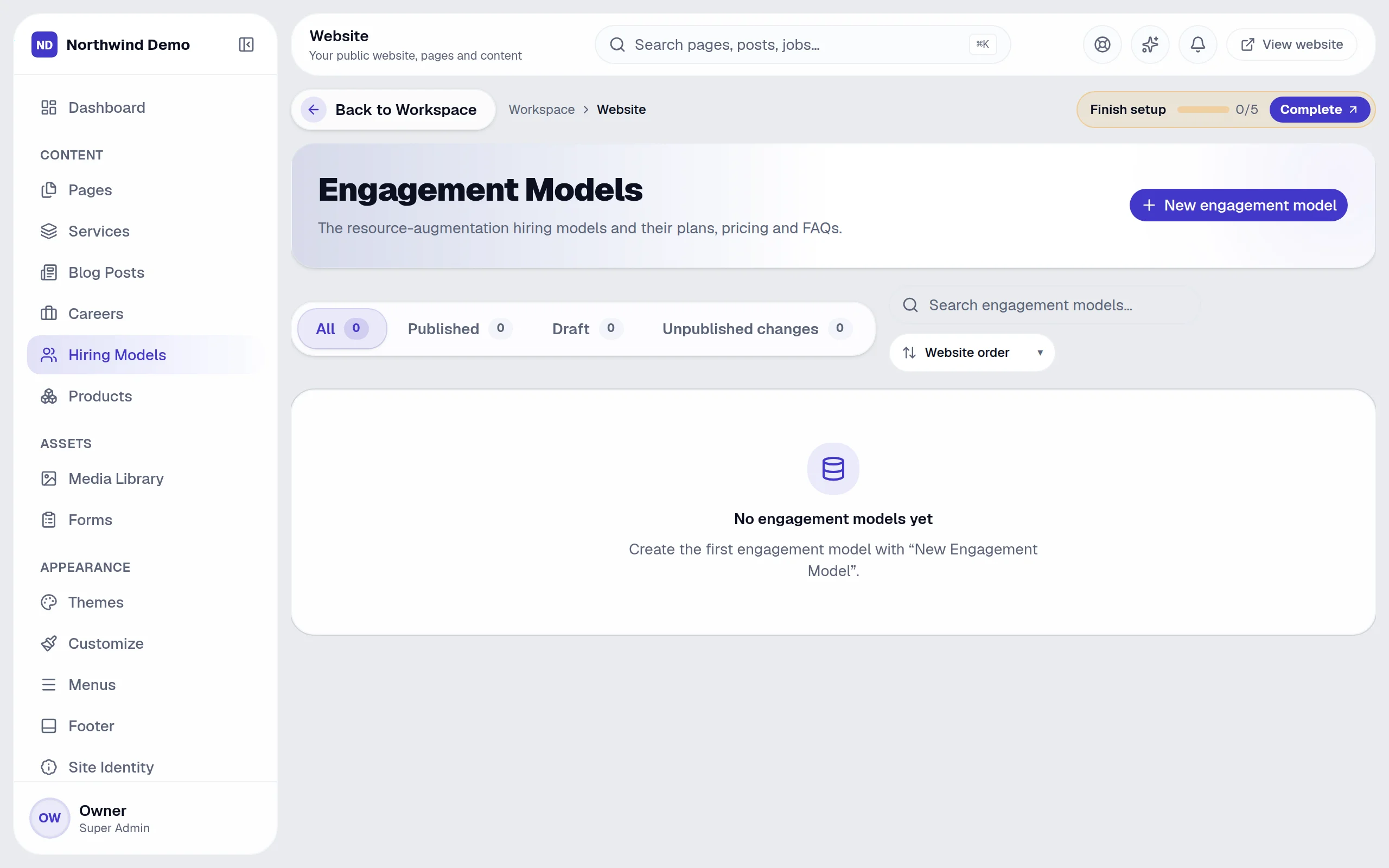Click the Complete setup button

coord(1319,110)
